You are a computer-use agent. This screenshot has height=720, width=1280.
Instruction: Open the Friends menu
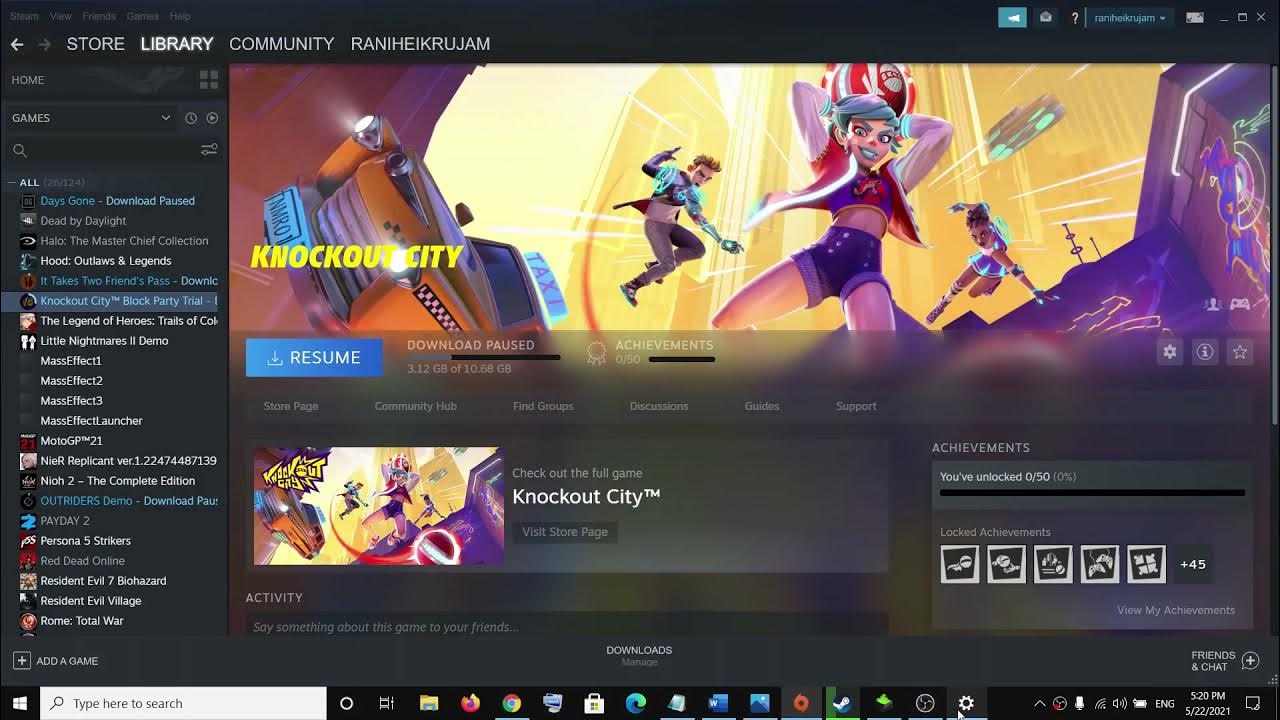pos(99,16)
